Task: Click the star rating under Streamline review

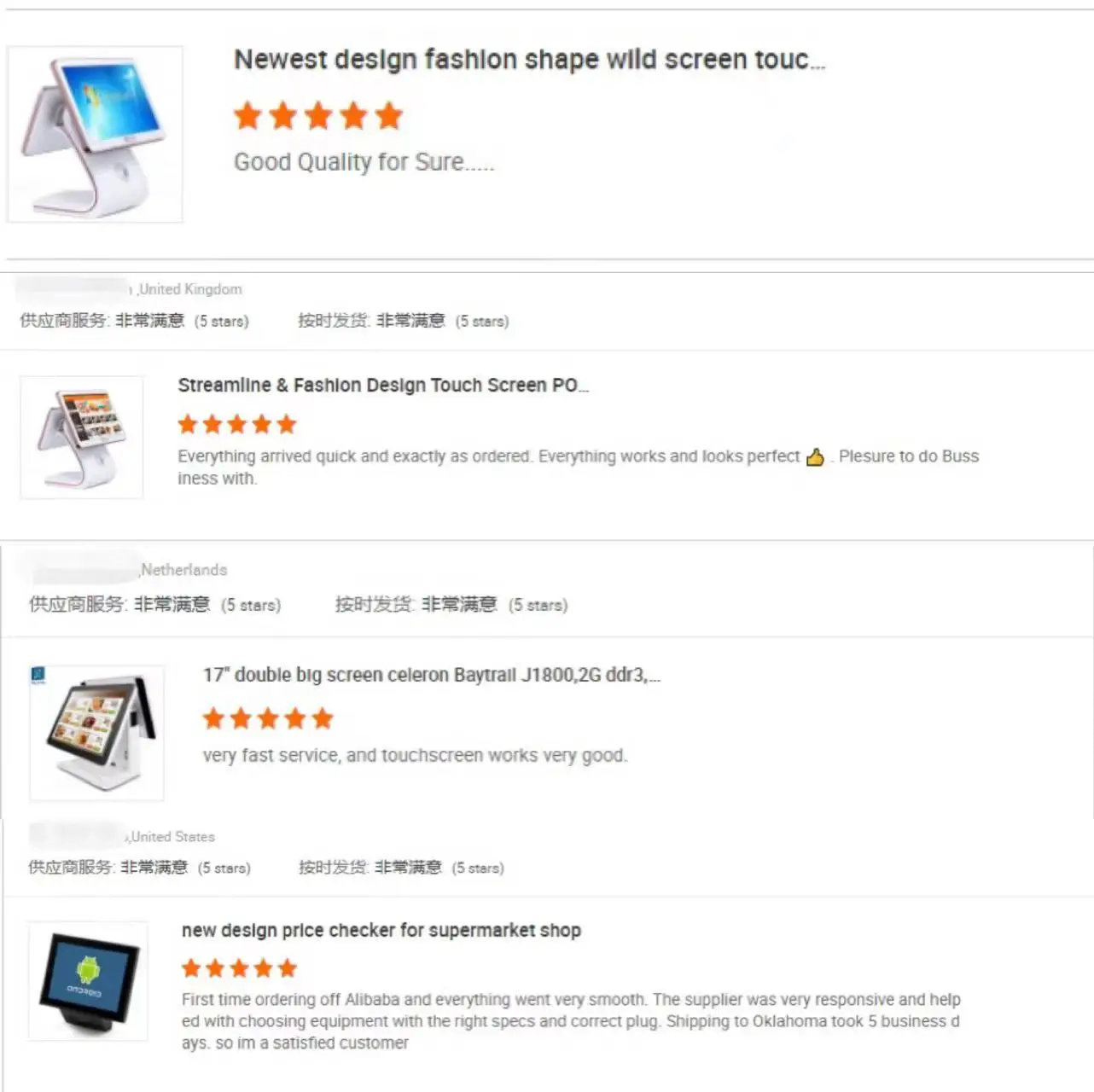Action: 237,424
